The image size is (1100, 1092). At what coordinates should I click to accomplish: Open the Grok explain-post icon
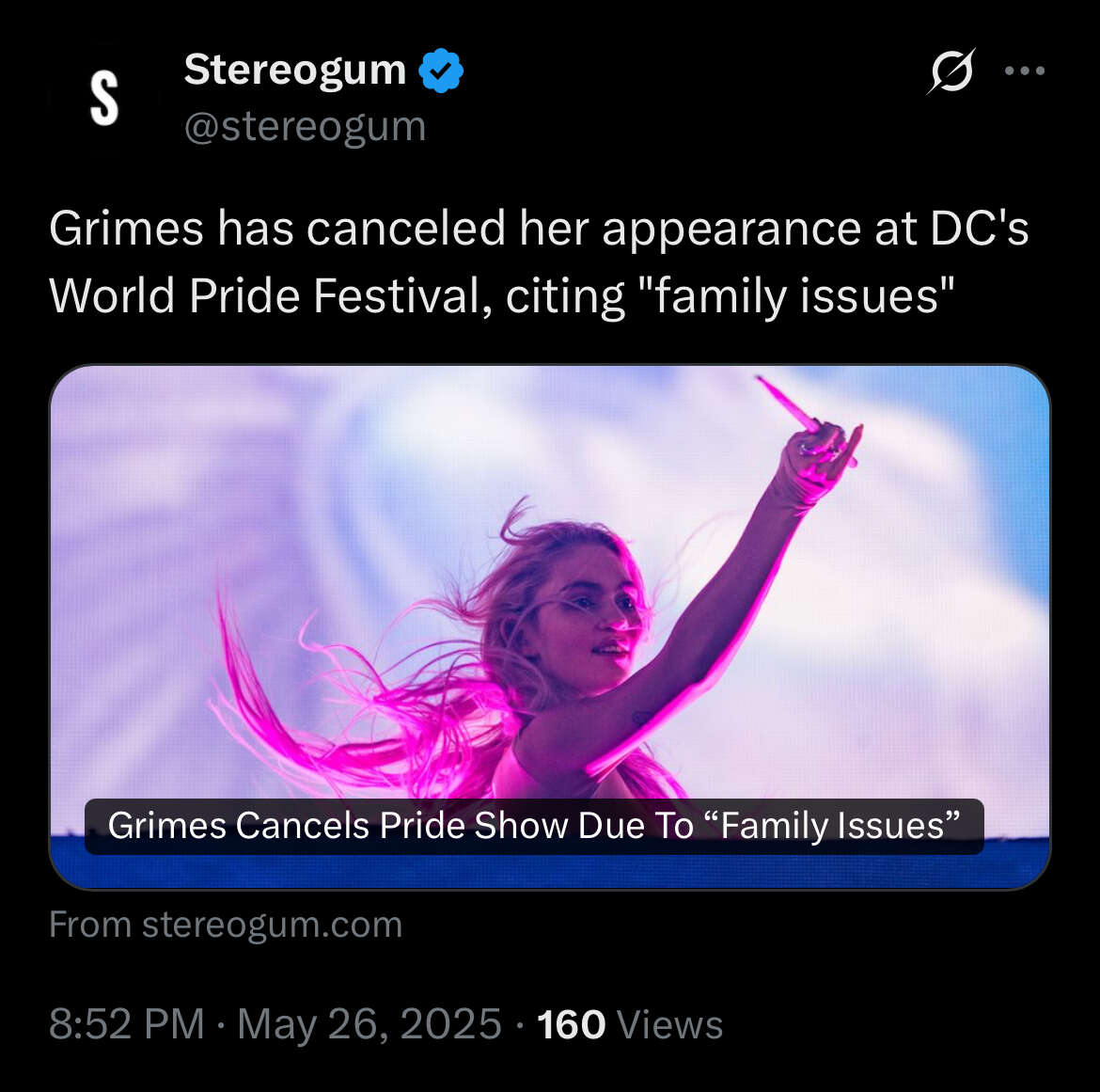point(951,71)
